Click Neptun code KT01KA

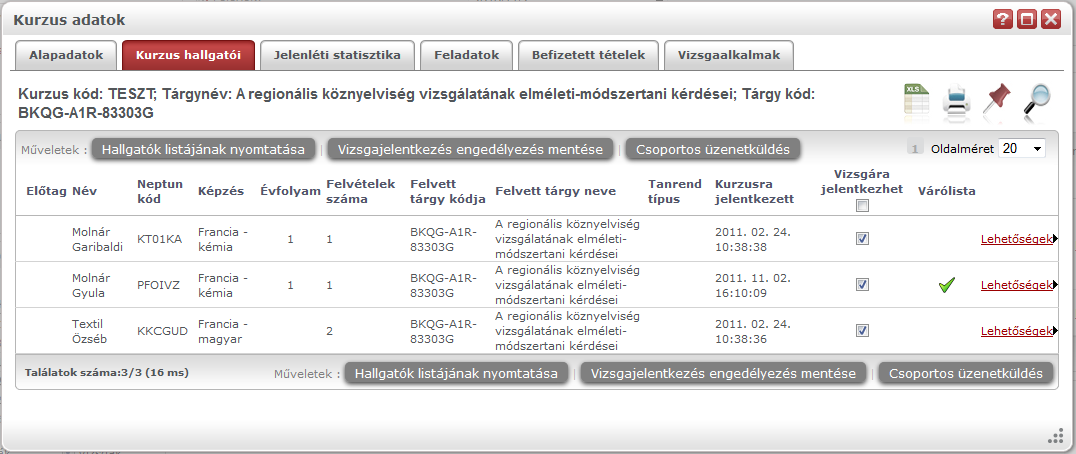(x=159, y=239)
